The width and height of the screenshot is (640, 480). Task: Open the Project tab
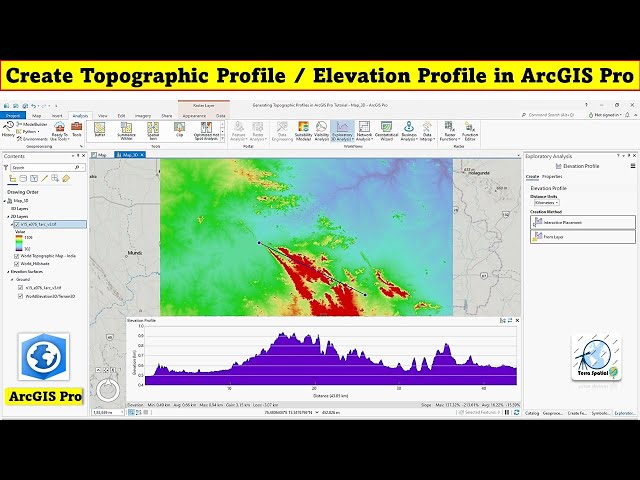[13, 116]
